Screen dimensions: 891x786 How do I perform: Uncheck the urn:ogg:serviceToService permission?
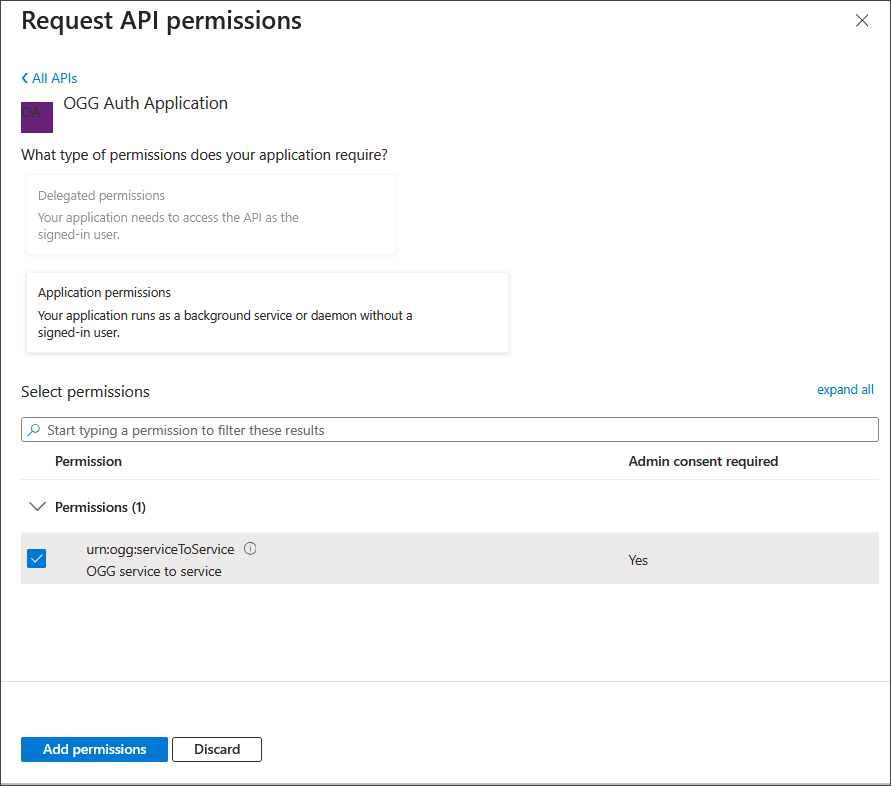36,558
